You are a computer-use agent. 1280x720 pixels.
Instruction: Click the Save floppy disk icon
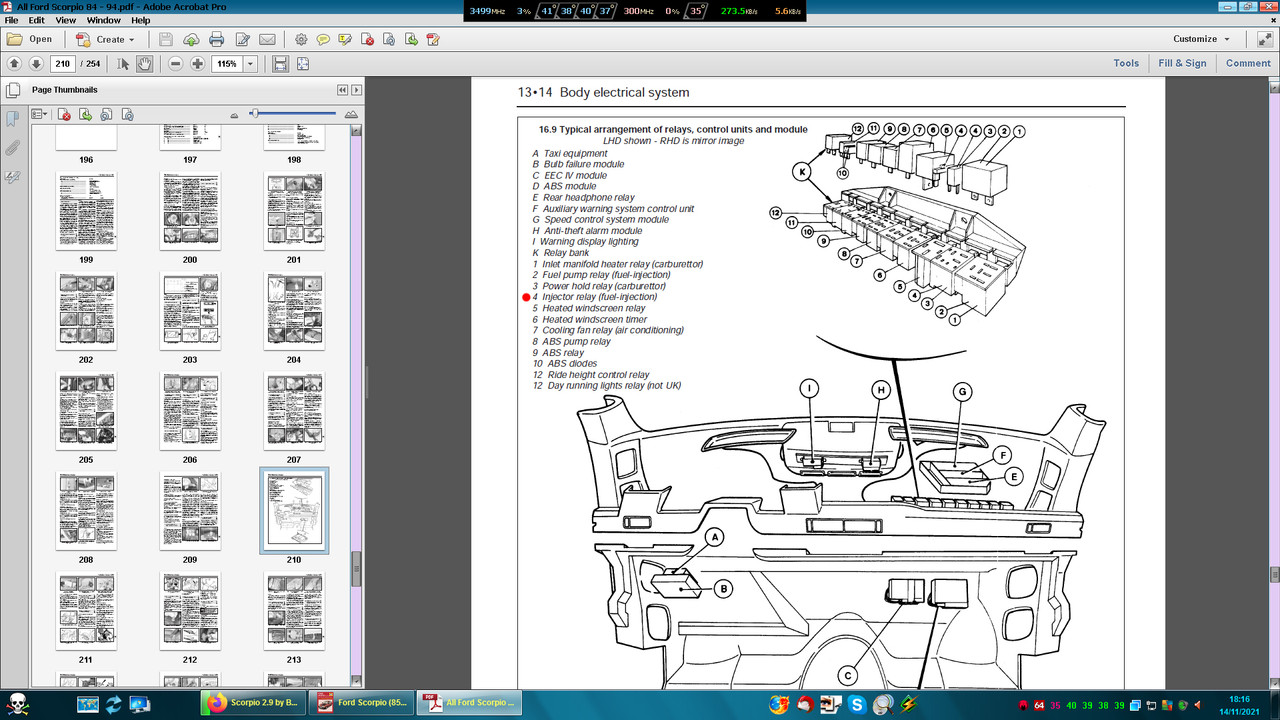pyautogui.click(x=166, y=39)
